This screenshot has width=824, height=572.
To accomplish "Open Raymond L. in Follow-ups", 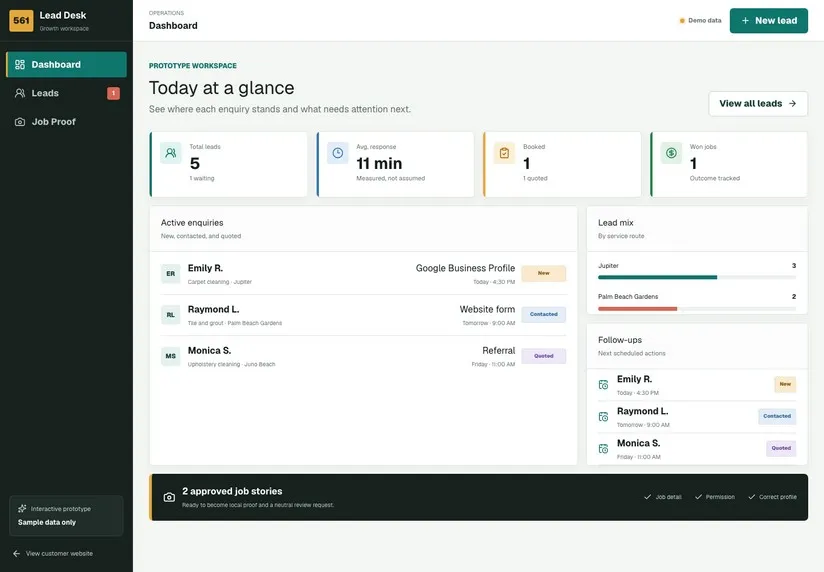I will (697, 417).
